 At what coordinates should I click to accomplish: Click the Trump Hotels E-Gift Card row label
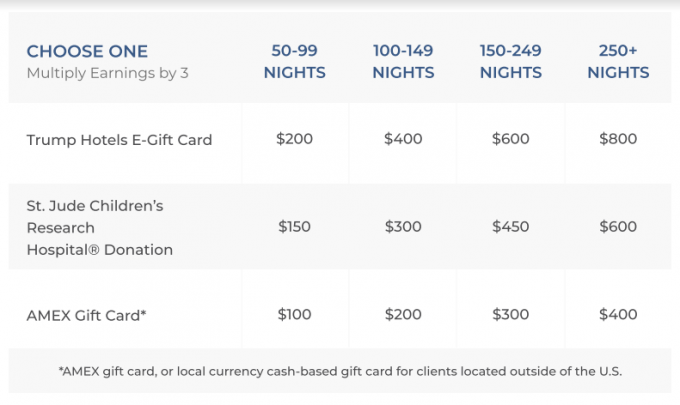[x=119, y=140]
